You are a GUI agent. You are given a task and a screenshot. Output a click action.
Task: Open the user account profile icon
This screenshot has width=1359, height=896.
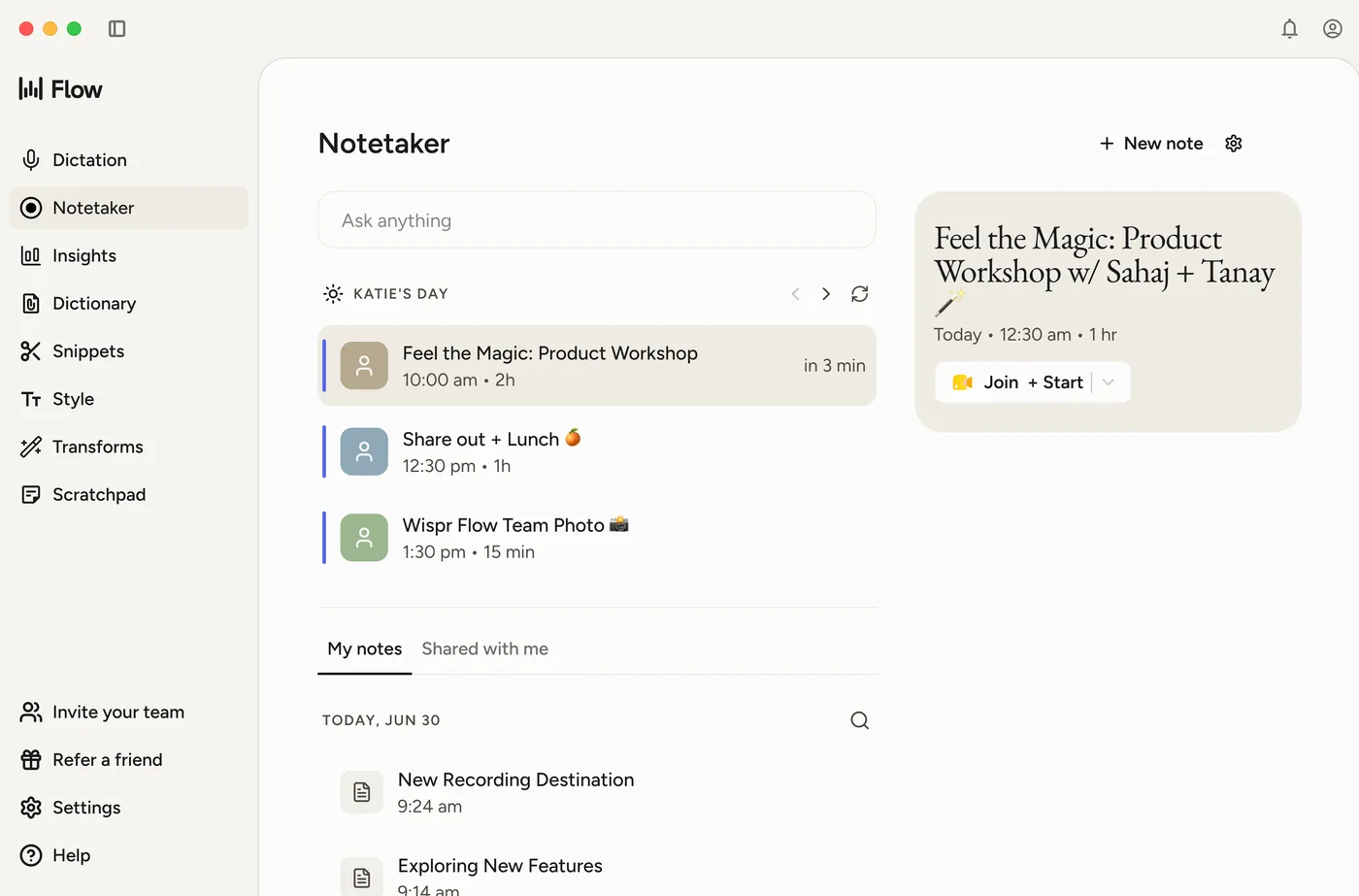coord(1333,29)
